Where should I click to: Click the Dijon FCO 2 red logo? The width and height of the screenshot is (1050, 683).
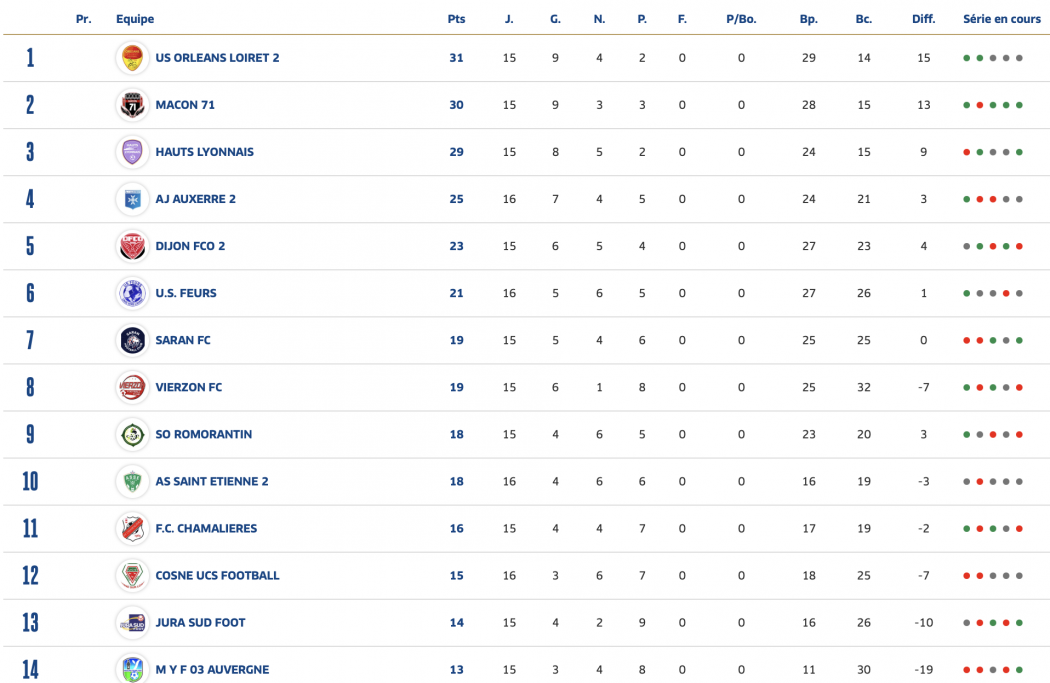132,246
